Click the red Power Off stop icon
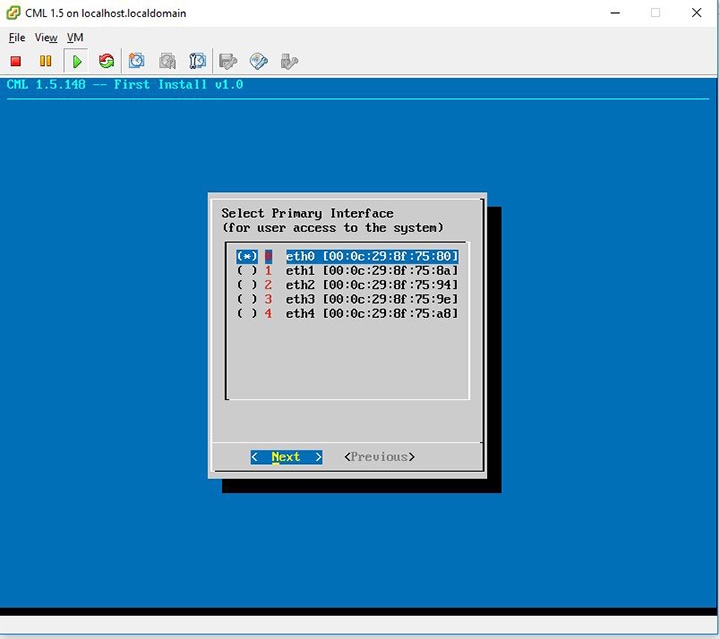Image resolution: width=720 pixels, height=639 pixels. coord(16,61)
